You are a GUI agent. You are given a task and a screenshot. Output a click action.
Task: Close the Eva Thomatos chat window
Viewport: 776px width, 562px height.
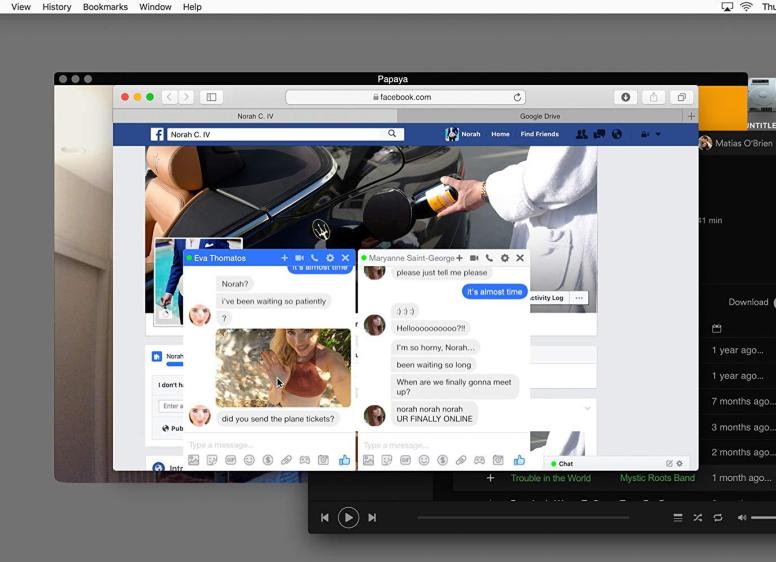click(345, 258)
